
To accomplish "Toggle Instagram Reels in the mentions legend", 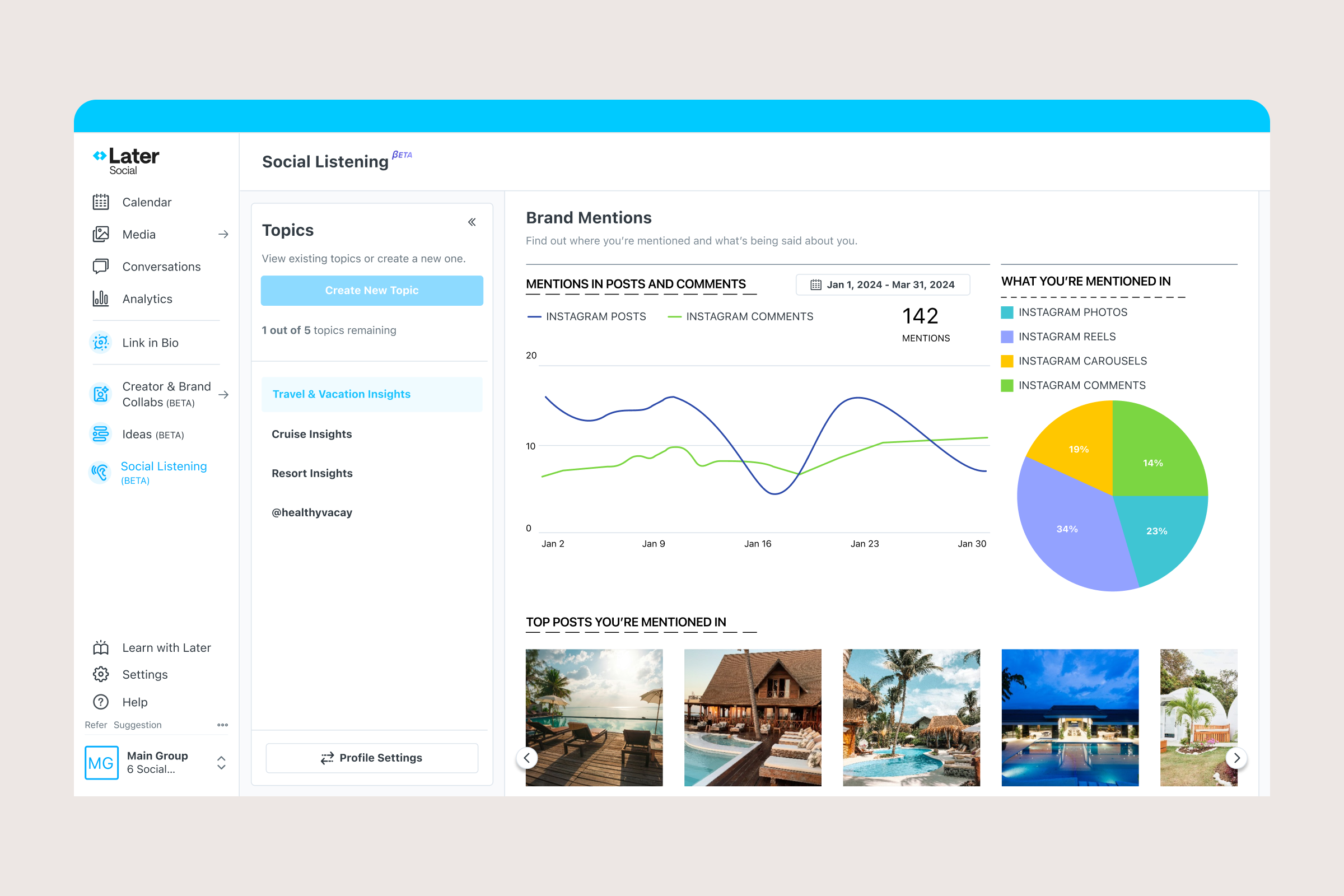I will [1066, 337].
